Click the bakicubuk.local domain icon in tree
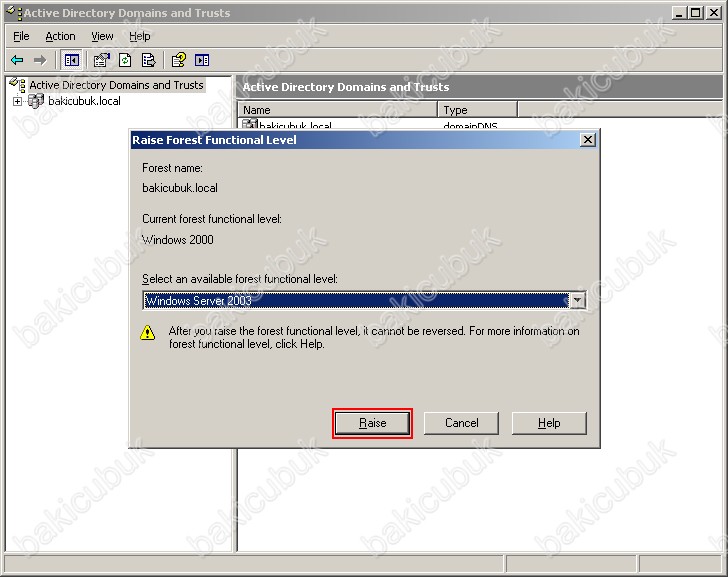 36,101
